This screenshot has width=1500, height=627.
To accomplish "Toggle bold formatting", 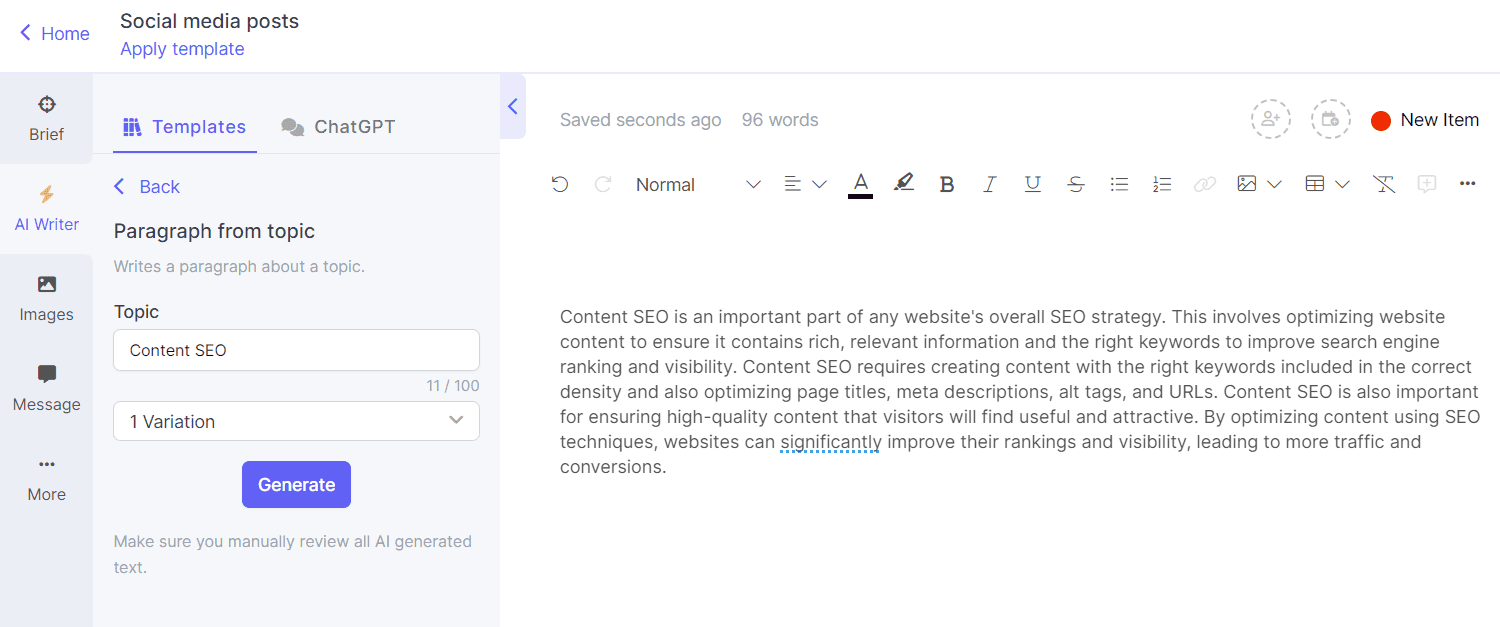I will tap(947, 184).
